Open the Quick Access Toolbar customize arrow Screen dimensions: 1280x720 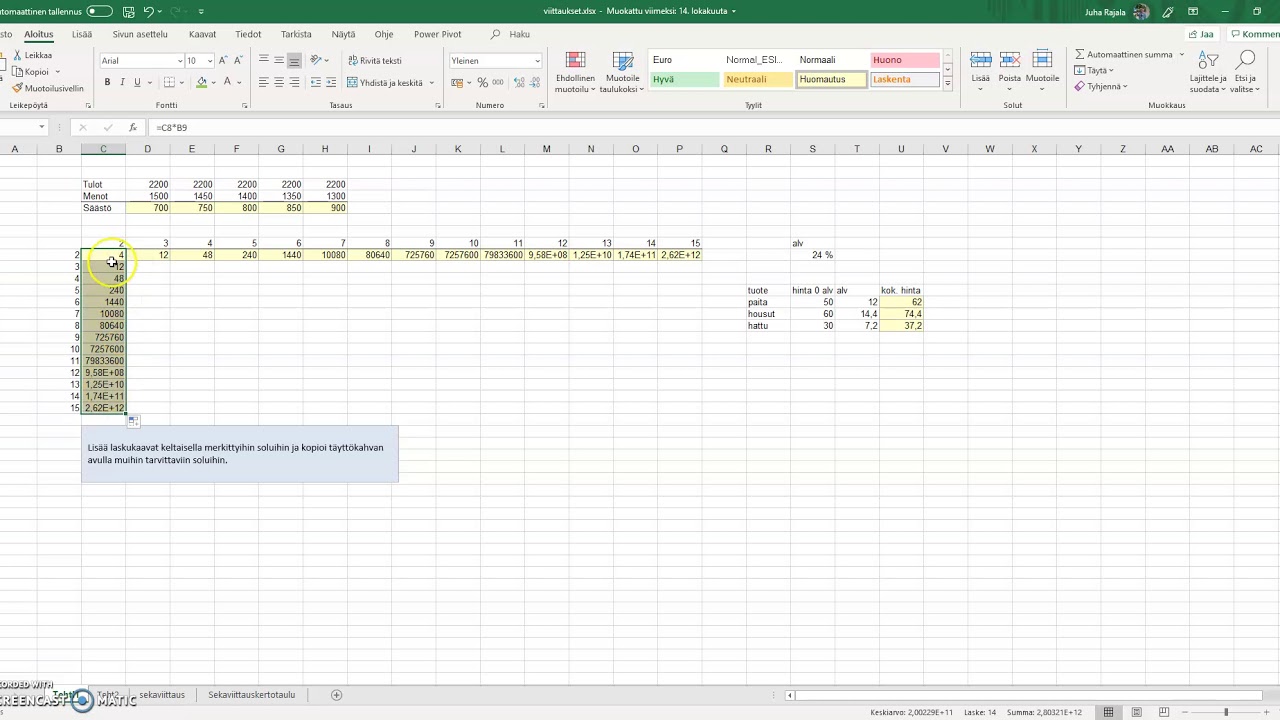click(x=201, y=11)
